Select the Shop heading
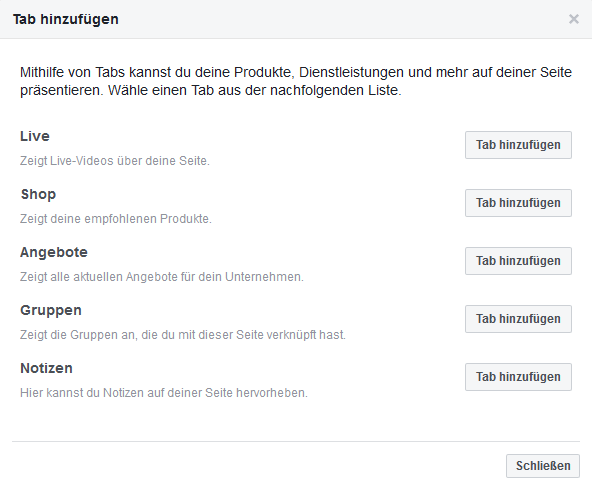This screenshot has width=592, height=487. (38, 195)
